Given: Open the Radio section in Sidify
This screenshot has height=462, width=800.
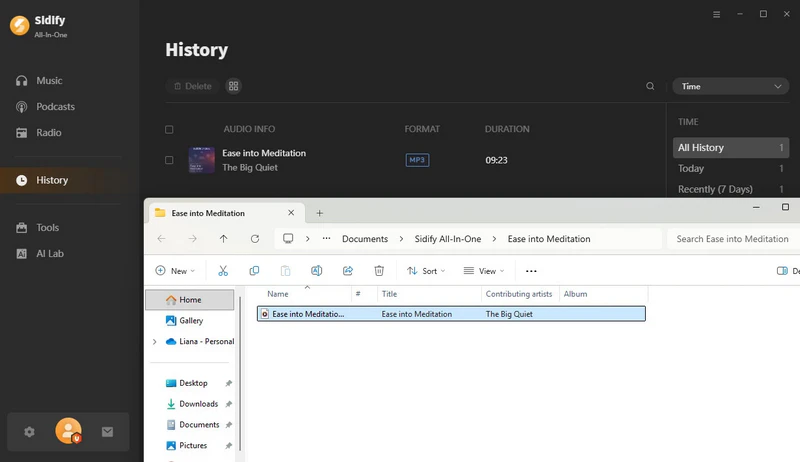Looking at the screenshot, I should click(39, 133).
